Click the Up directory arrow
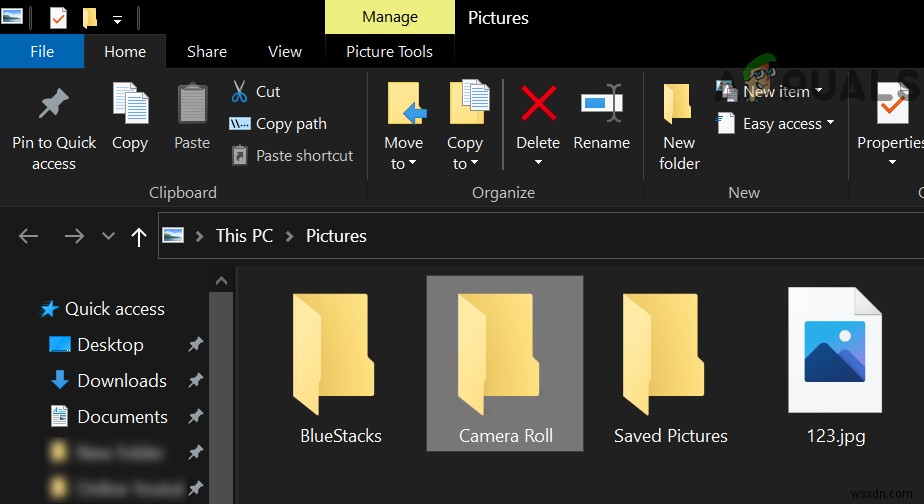 139,236
